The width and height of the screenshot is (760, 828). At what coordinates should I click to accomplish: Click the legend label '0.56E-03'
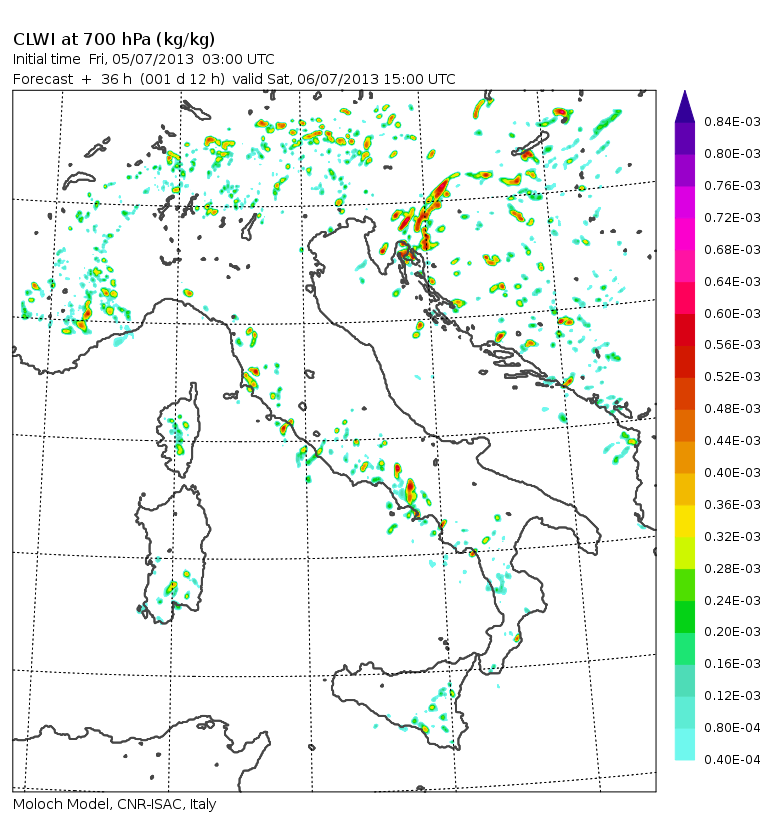pos(732,345)
